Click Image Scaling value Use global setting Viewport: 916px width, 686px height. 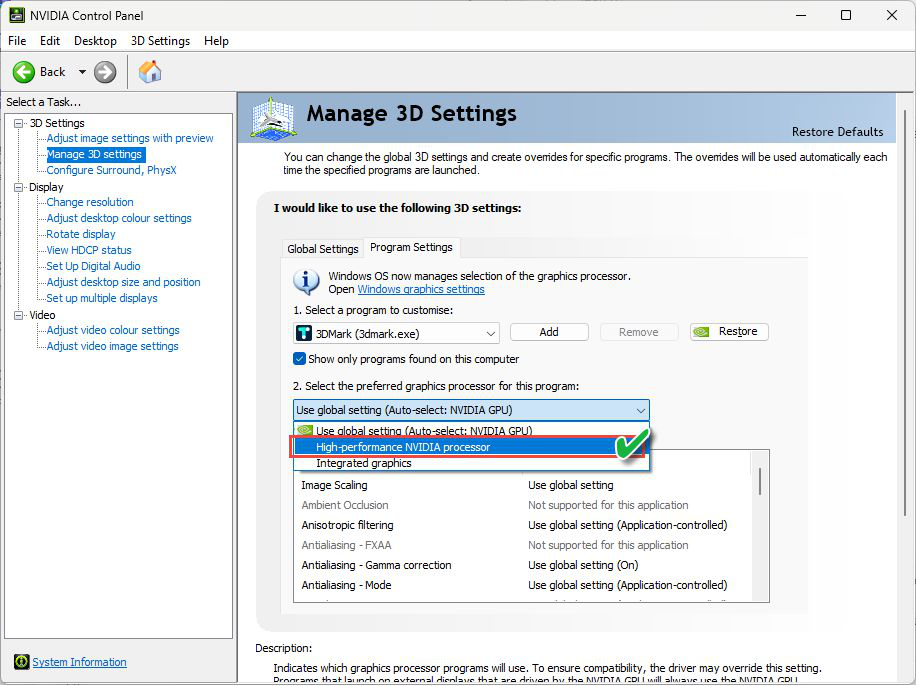[571, 486]
